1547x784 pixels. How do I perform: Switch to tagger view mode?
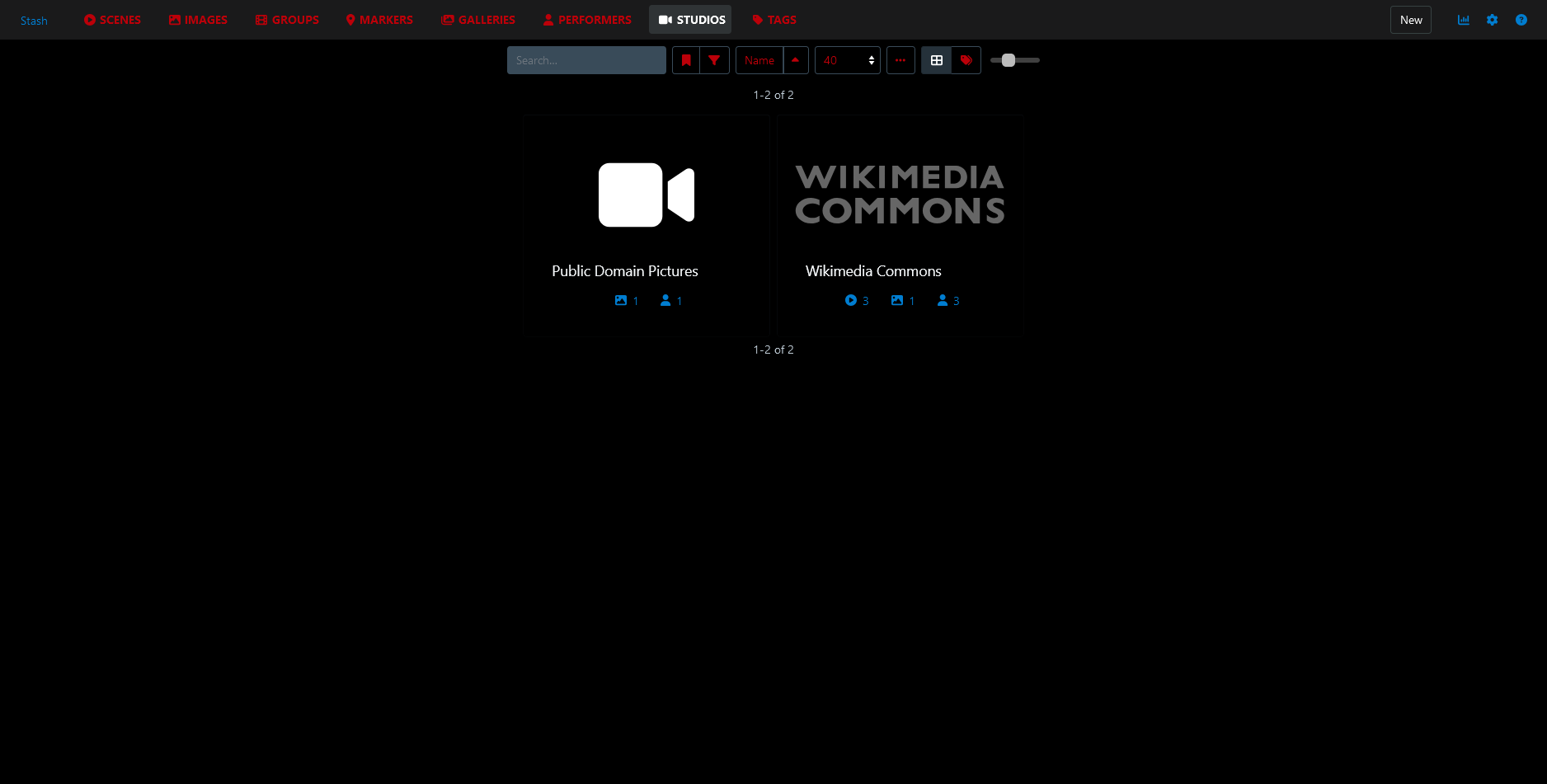966,60
